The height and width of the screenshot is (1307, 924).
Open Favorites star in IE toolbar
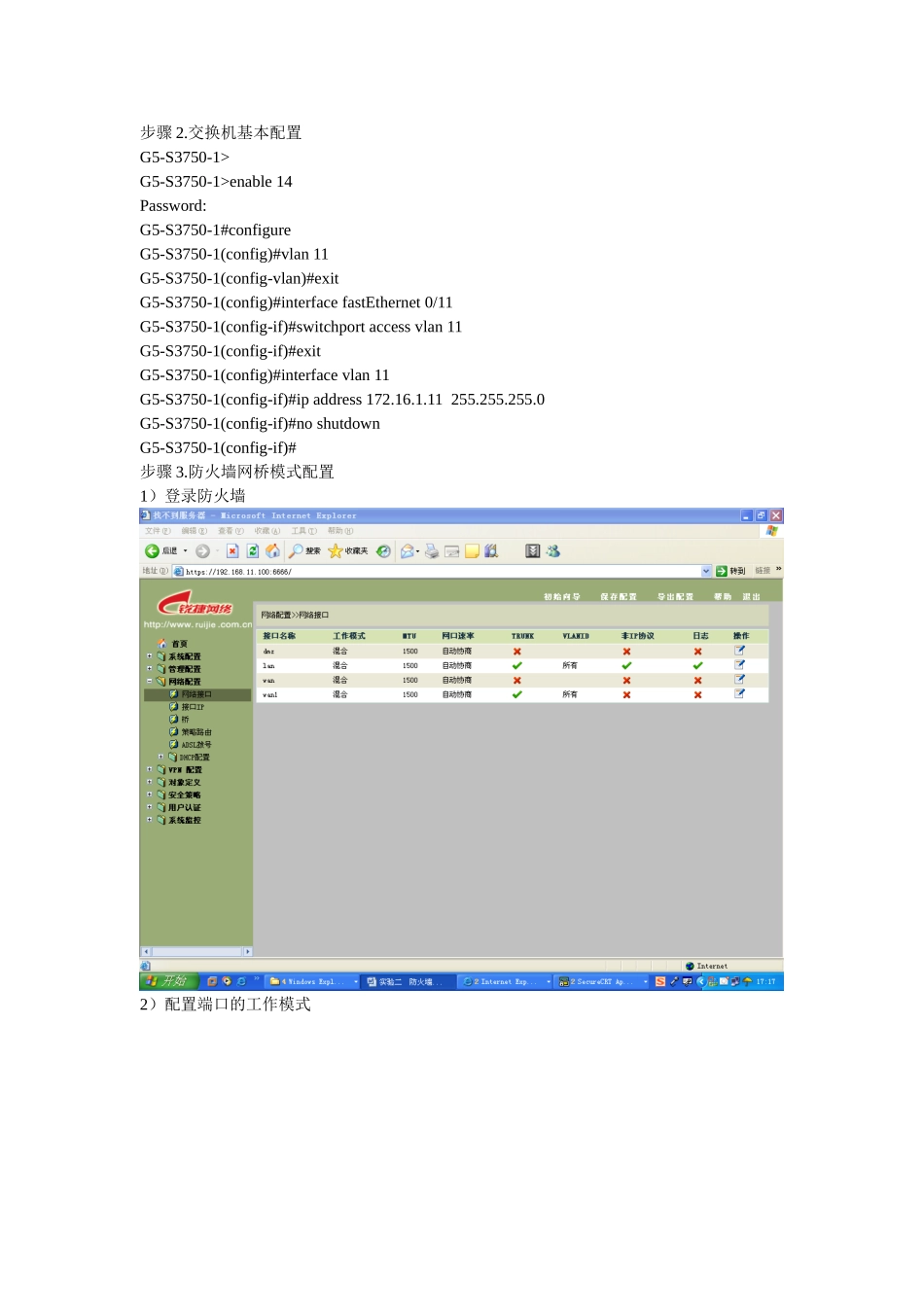[336, 551]
